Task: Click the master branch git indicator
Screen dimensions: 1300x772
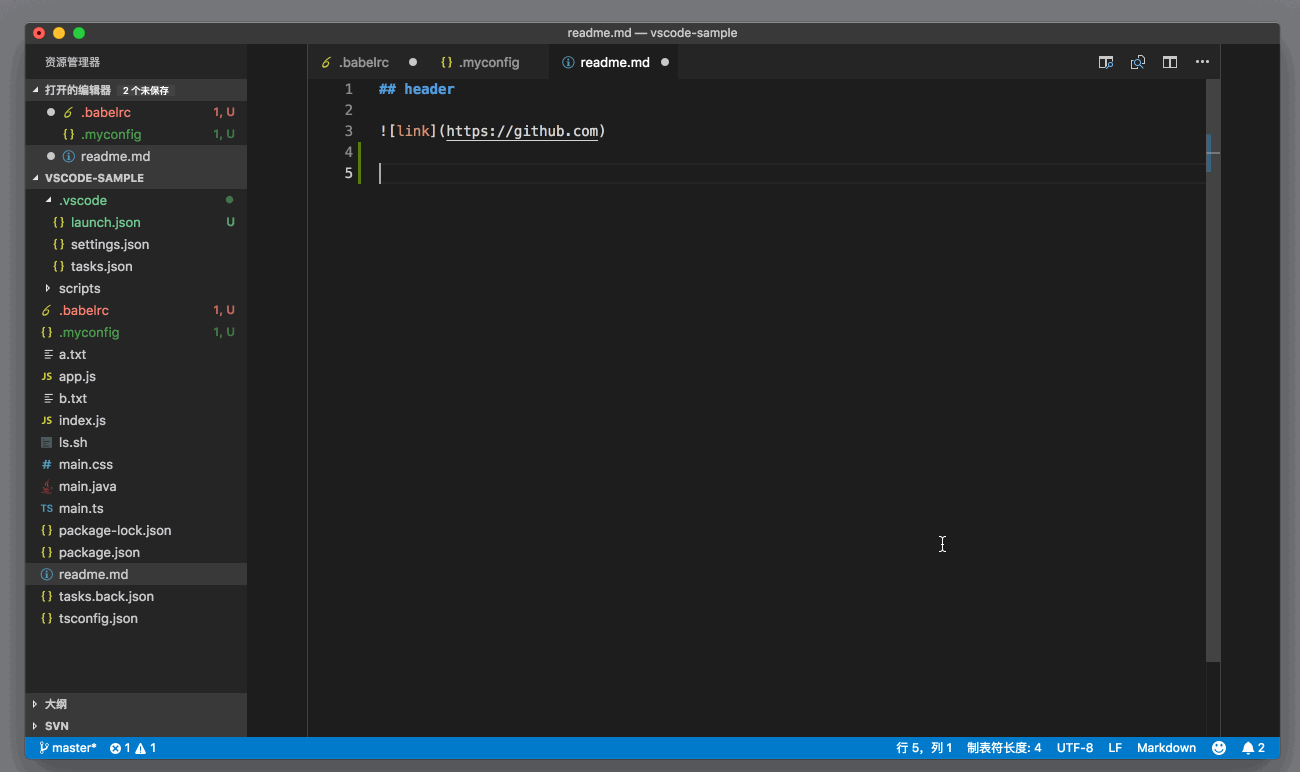Action: 68,748
